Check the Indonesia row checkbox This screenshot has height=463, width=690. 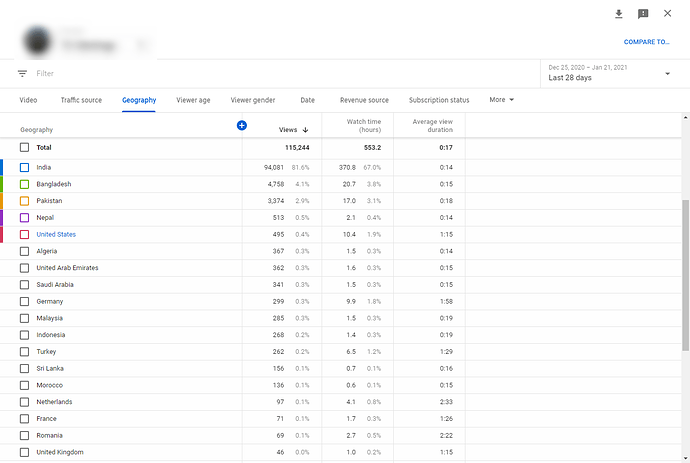pos(25,335)
